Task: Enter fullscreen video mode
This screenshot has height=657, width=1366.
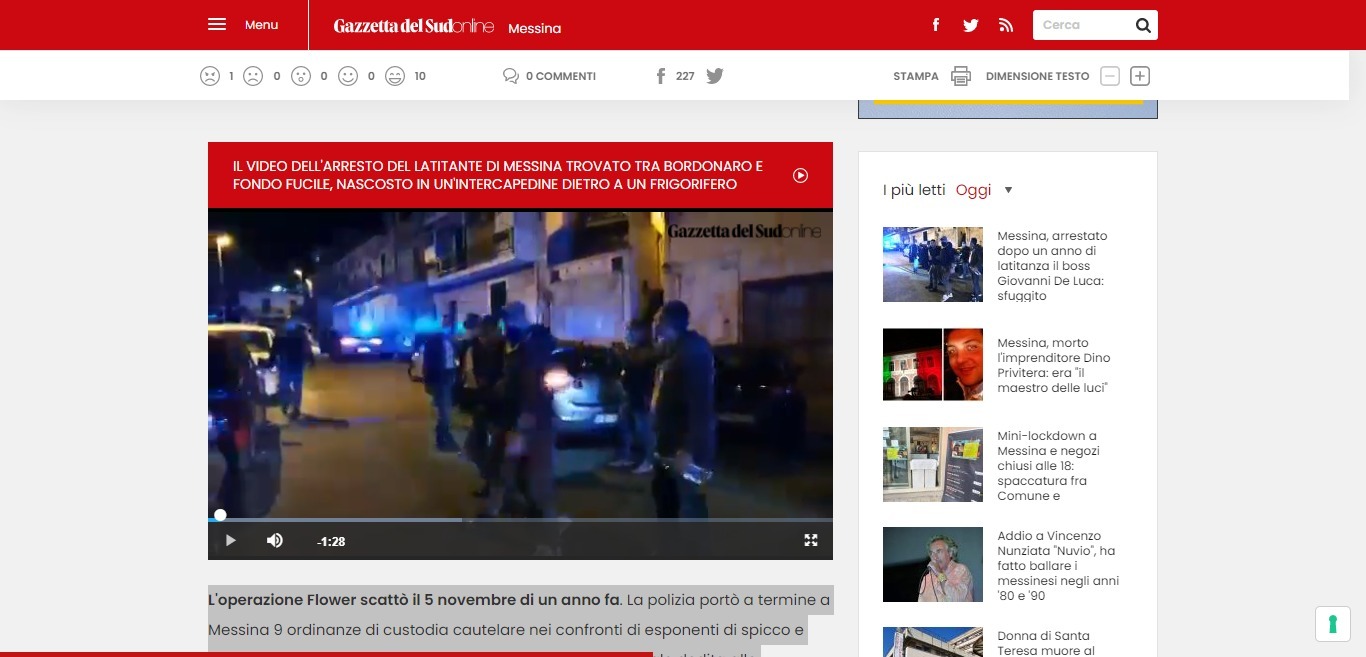Action: tap(811, 541)
